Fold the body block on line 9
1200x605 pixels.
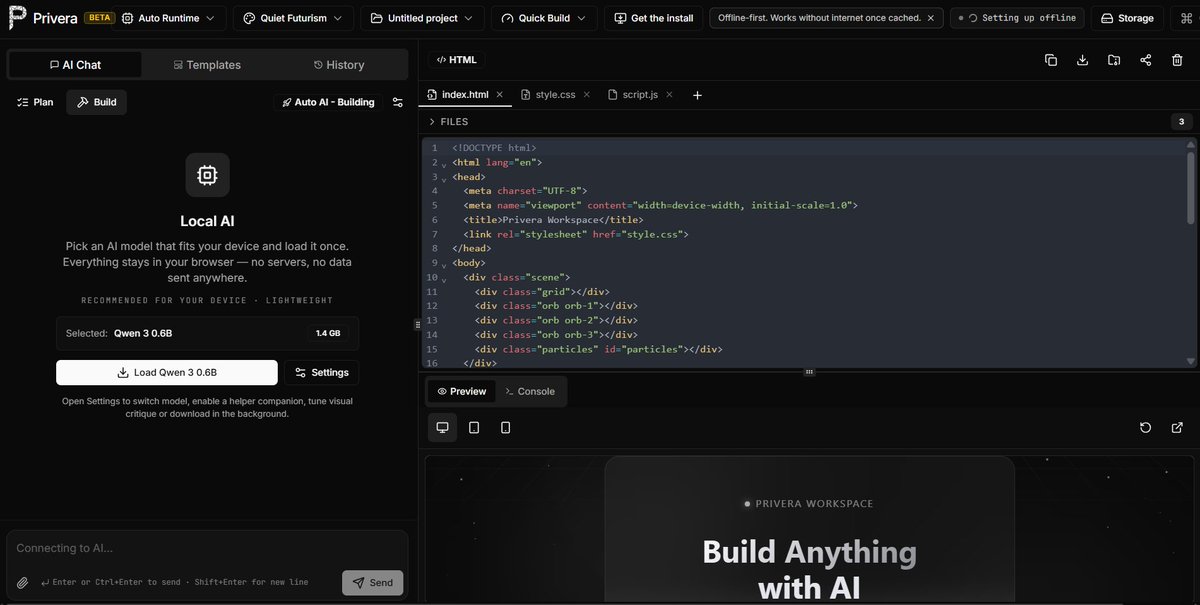(x=443, y=264)
